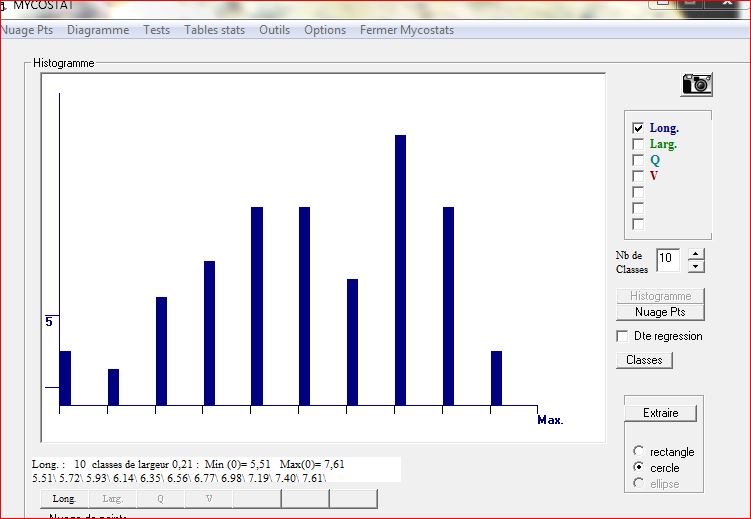Open the Nuage Pts menu

tap(27, 30)
